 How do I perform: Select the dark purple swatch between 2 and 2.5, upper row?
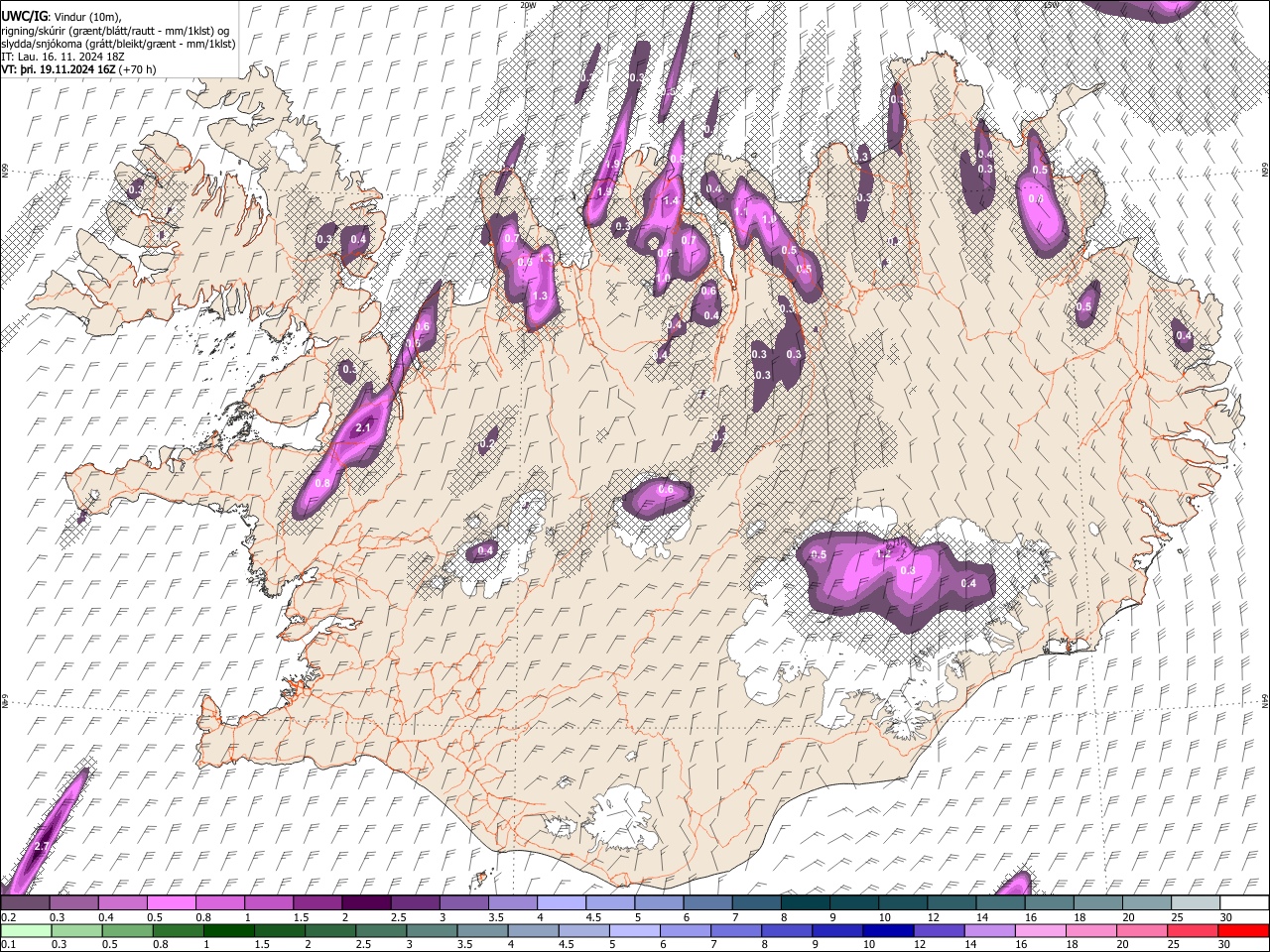pos(365,903)
